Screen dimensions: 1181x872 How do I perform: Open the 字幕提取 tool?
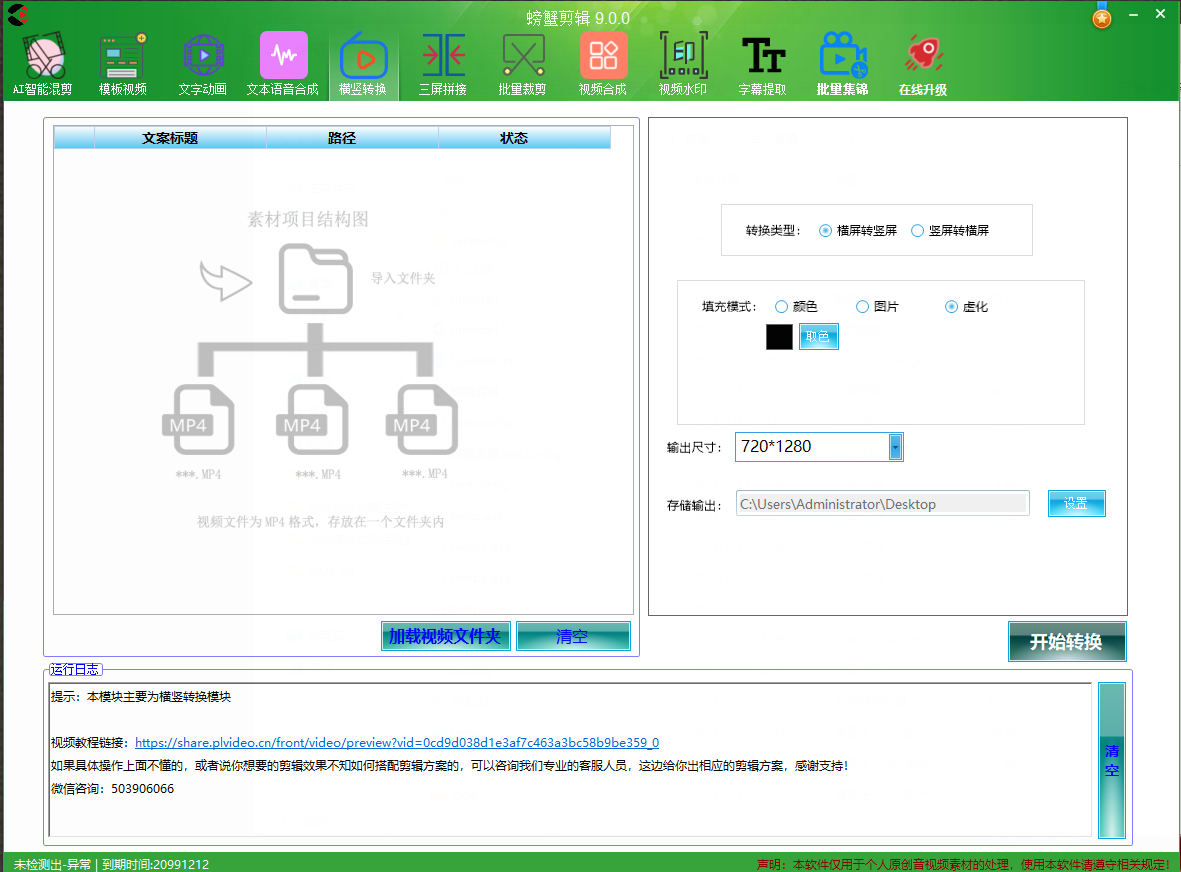[763, 62]
